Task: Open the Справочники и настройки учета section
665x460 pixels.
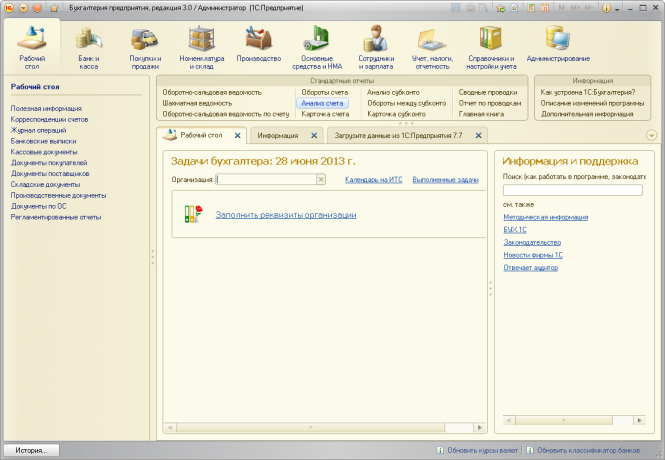Action: point(491,47)
